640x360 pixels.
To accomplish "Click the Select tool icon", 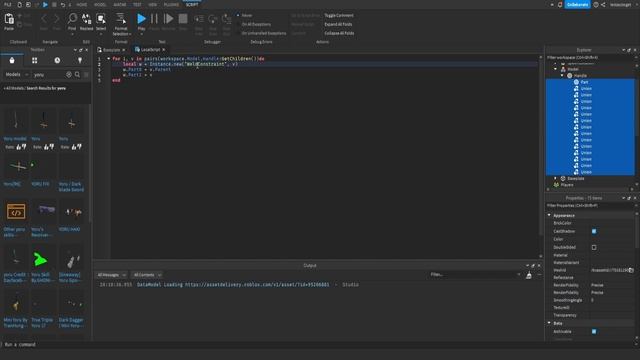I will pos(101,19).
